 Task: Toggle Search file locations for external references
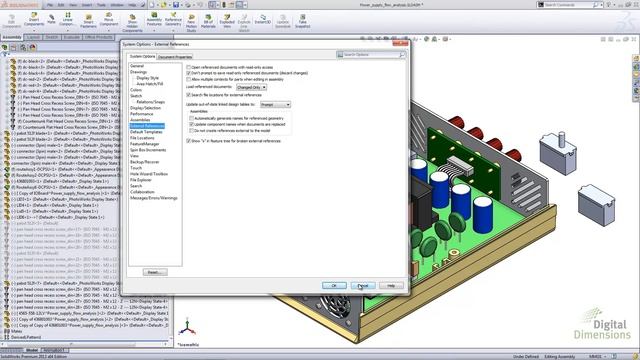189,95
